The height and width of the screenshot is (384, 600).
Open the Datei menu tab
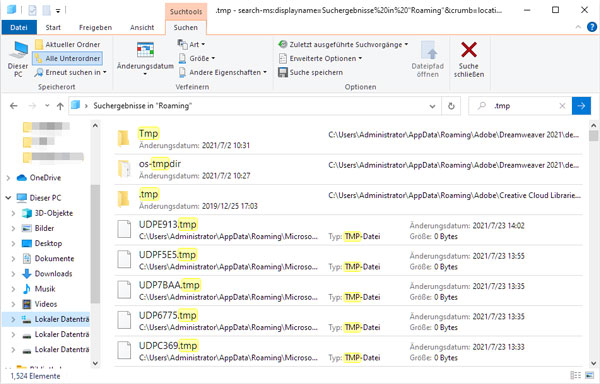pos(19,28)
